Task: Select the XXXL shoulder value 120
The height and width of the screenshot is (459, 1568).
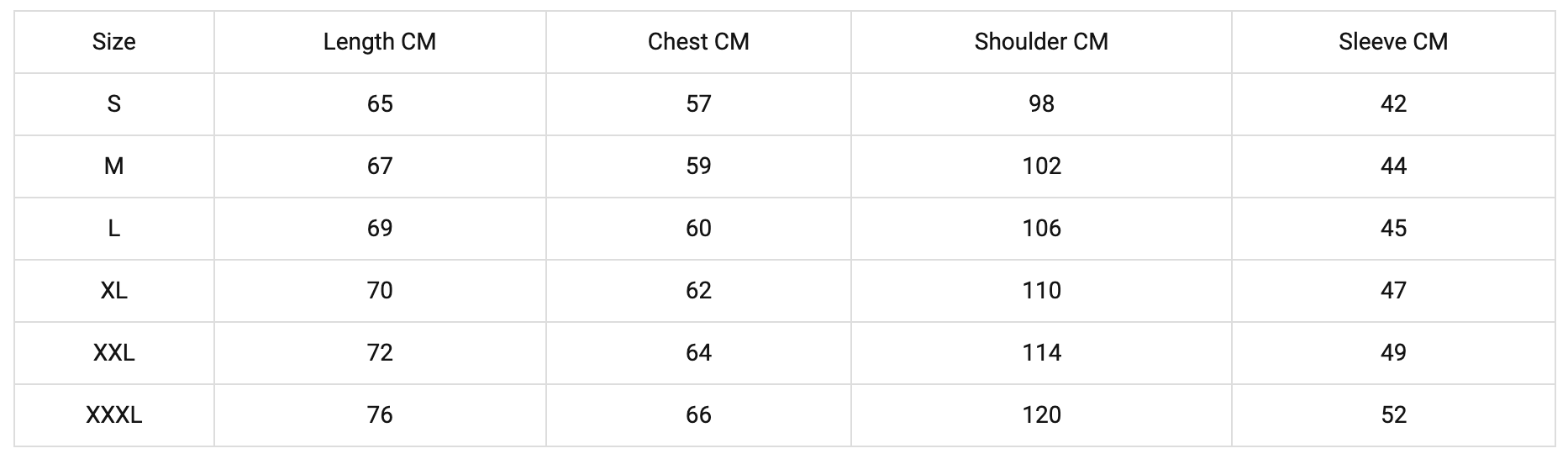Action: tap(1041, 415)
